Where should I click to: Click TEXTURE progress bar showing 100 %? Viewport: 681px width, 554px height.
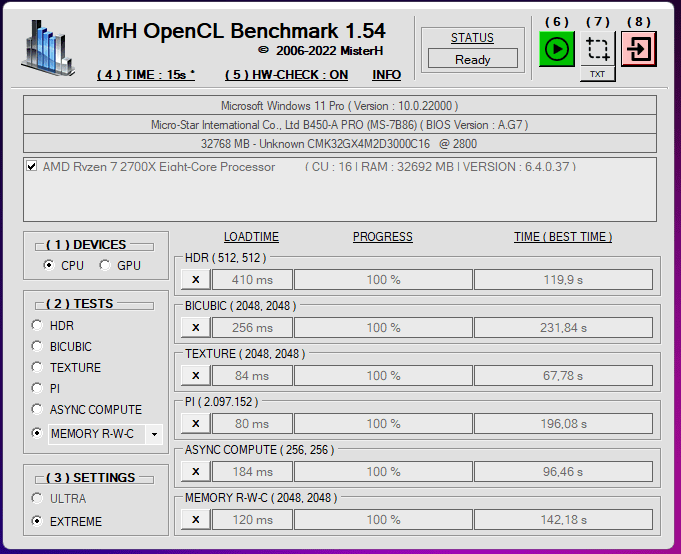point(383,376)
